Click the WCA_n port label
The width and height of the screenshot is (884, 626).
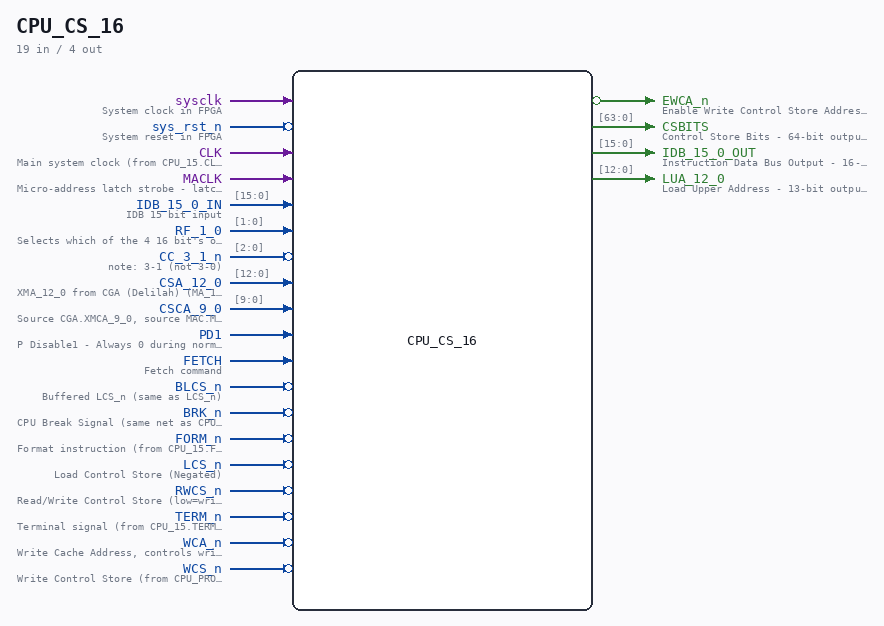202,543
